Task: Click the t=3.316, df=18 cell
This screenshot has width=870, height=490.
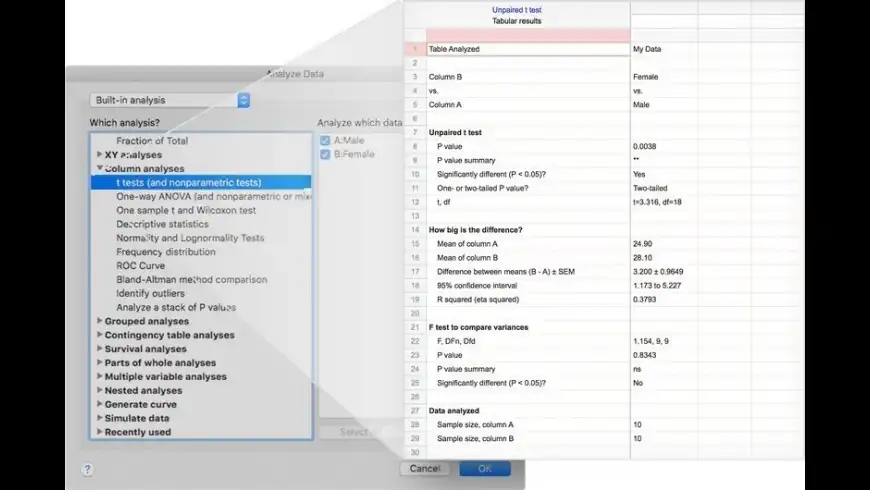Action: pyautogui.click(x=664, y=202)
